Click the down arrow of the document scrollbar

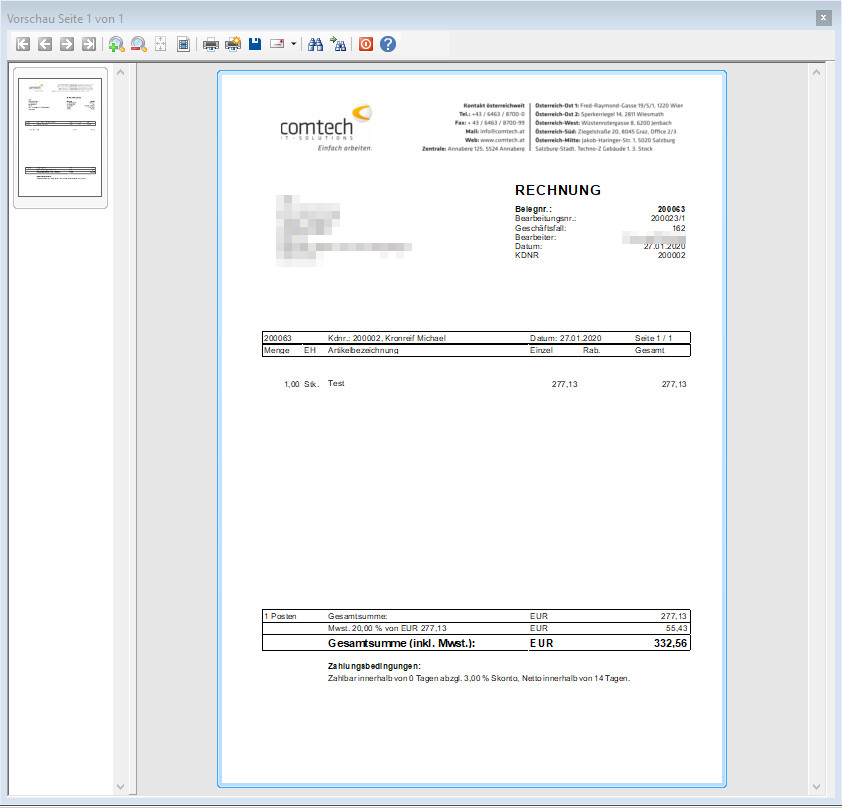816,786
